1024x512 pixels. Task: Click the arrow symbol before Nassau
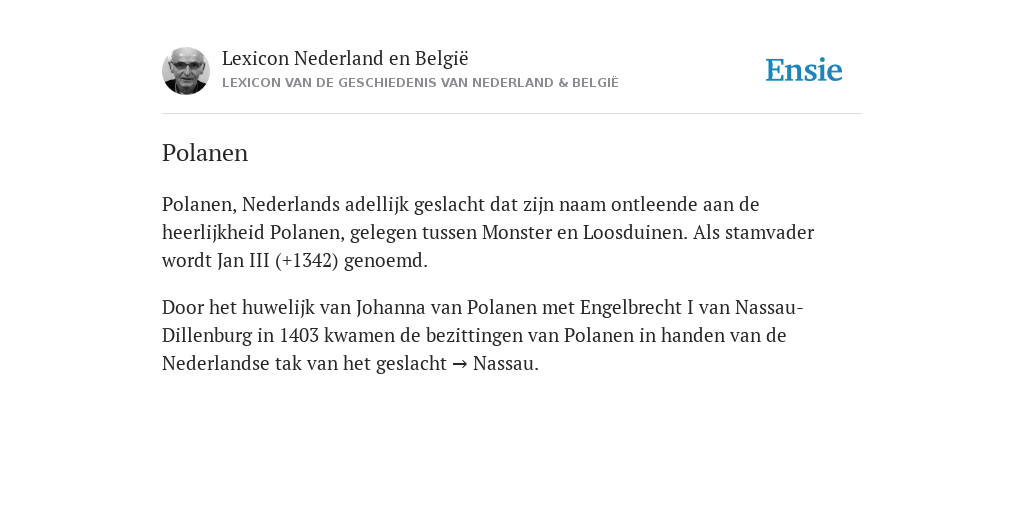[x=460, y=364]
